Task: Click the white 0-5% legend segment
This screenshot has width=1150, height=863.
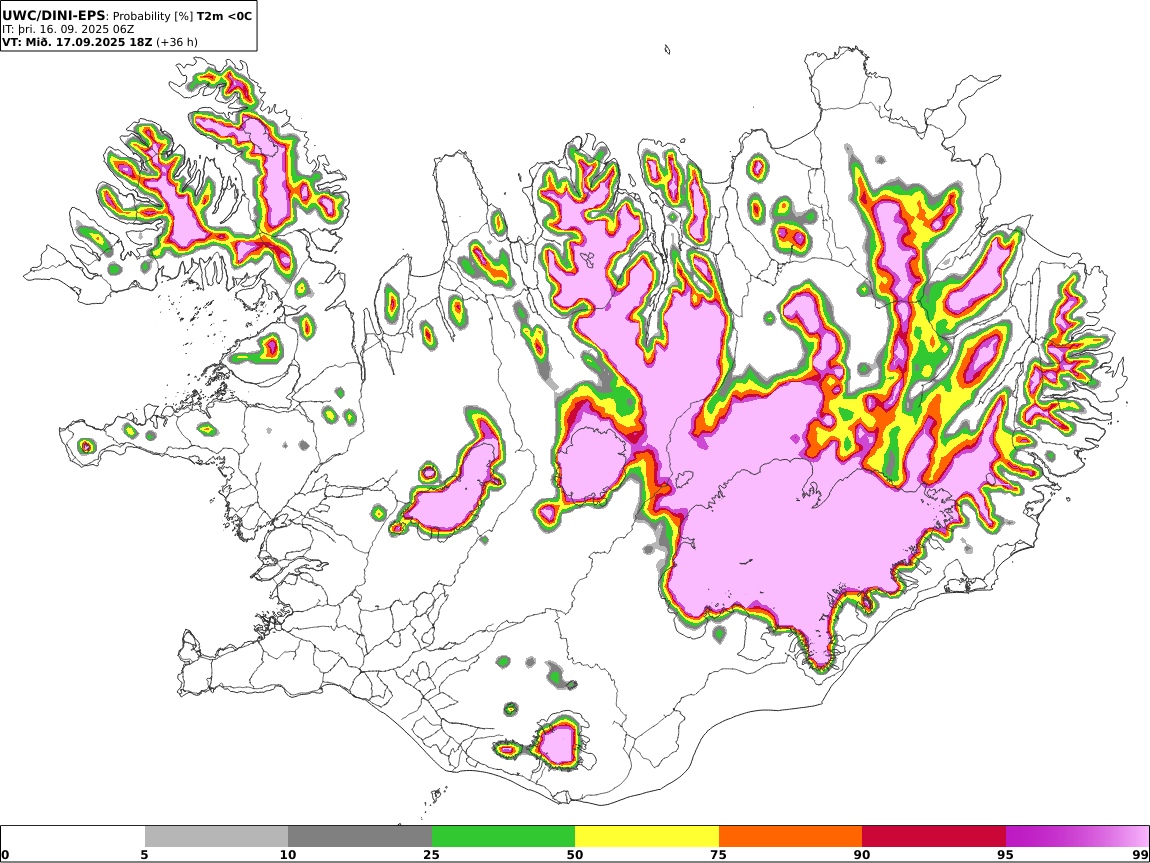Action: (x=73, y=837)
